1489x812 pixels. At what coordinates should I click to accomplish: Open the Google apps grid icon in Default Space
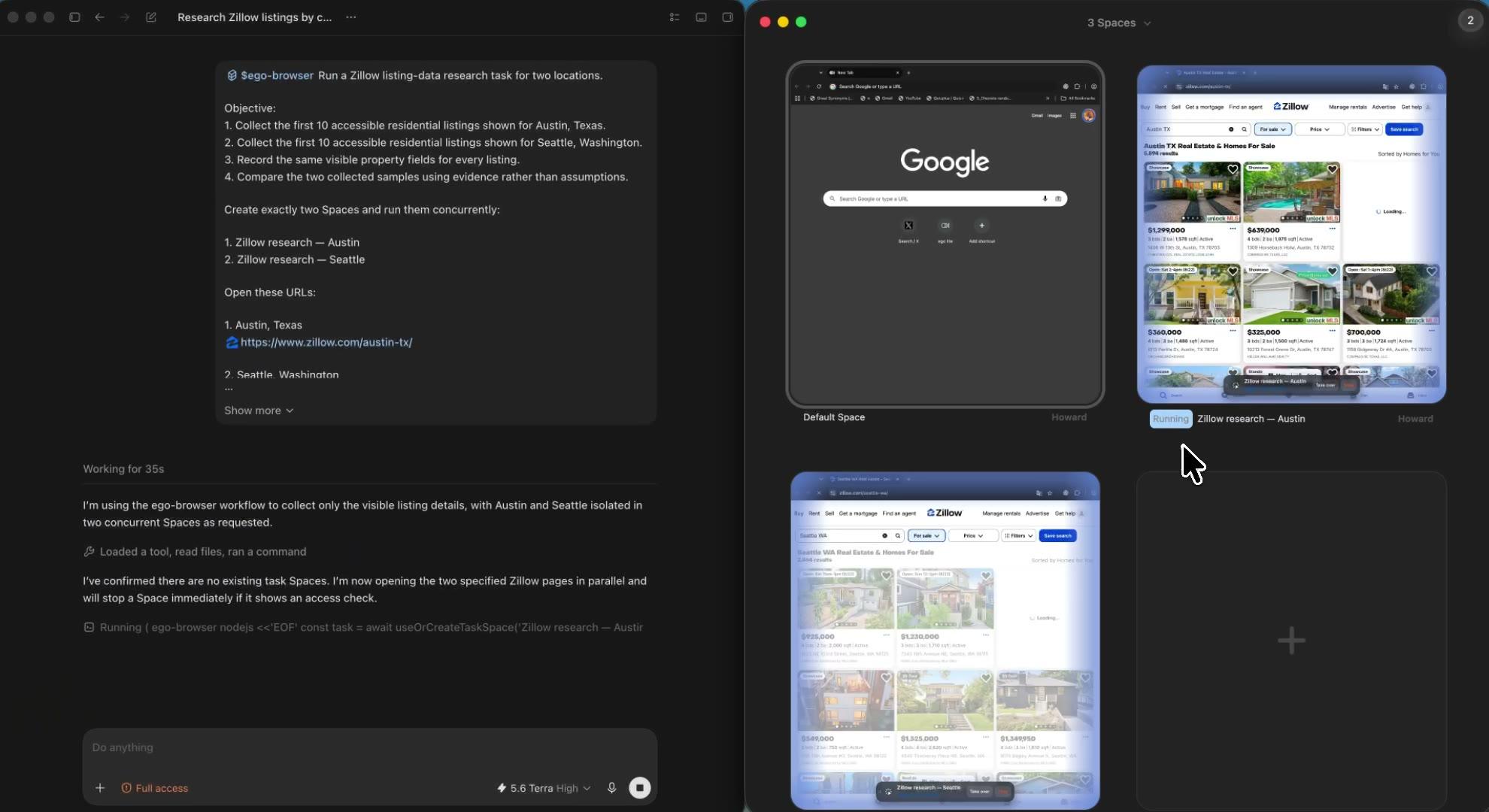pyautogui.click(x=1073, y=116)
